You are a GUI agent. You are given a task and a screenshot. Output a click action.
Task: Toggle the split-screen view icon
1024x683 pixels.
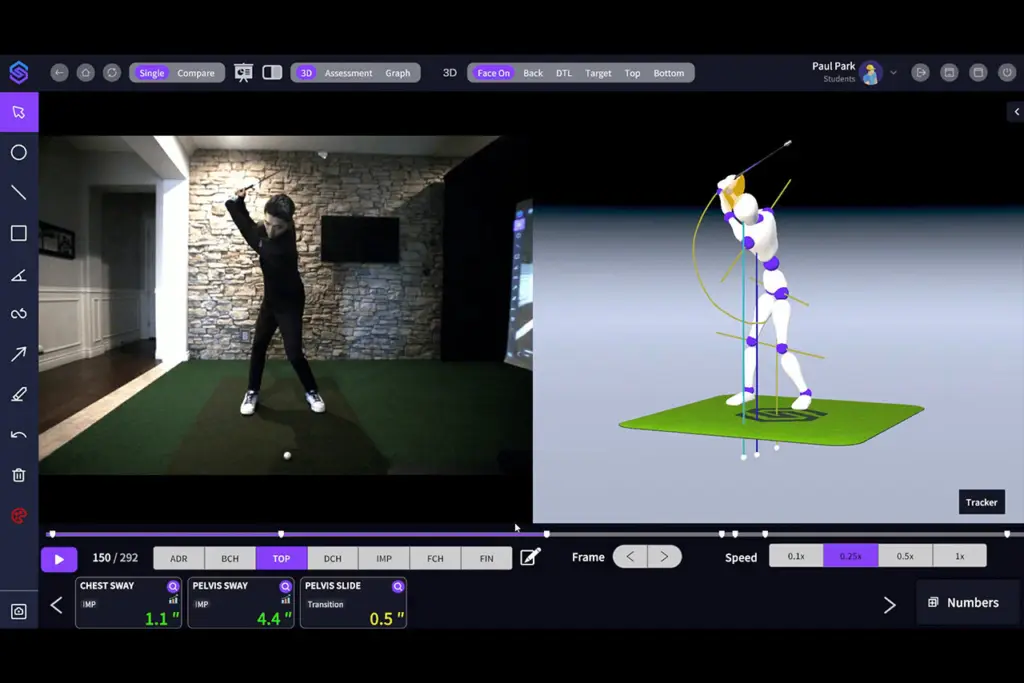click(272, 73)
